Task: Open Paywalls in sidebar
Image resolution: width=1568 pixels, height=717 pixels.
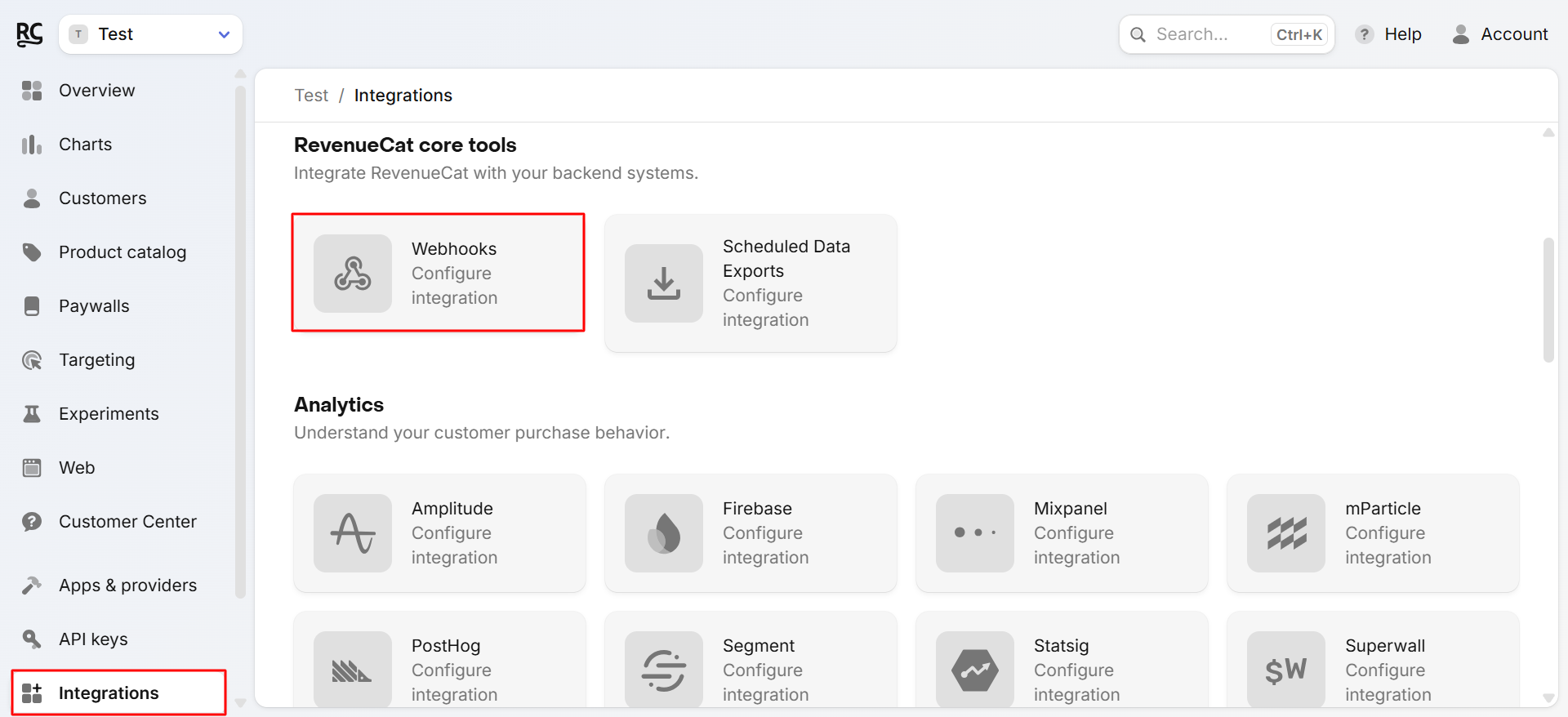Action: 94,306
